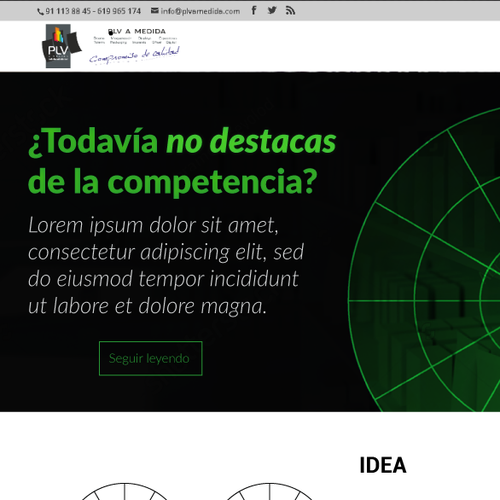Image resolution: width=500 pixels, height=500 pixels.
Task: Click the 'Compromiso de calidad' handwritten tagline
Action: (134, 55)
